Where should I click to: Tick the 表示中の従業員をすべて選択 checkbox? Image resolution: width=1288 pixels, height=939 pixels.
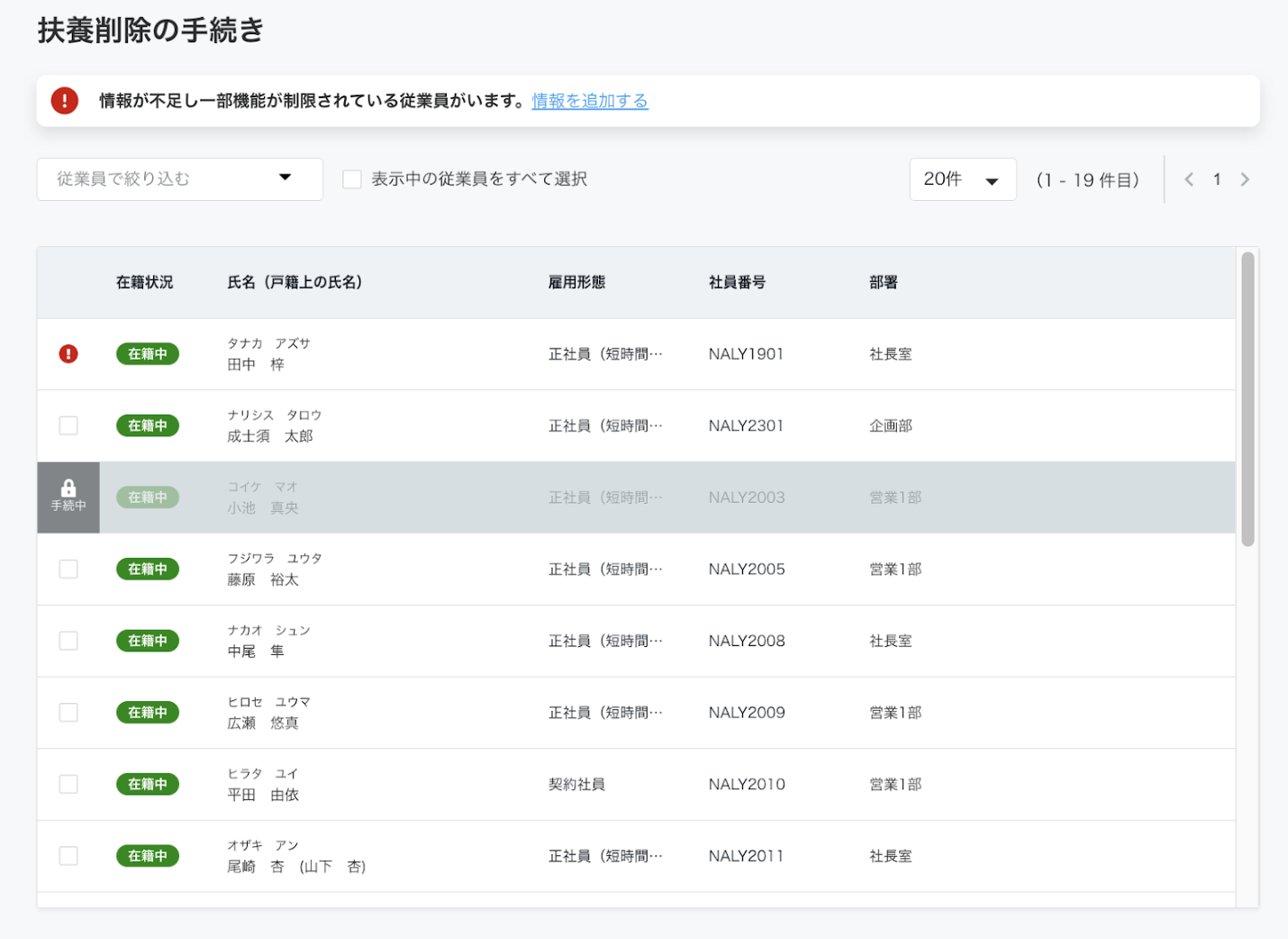tap(352, 179)
